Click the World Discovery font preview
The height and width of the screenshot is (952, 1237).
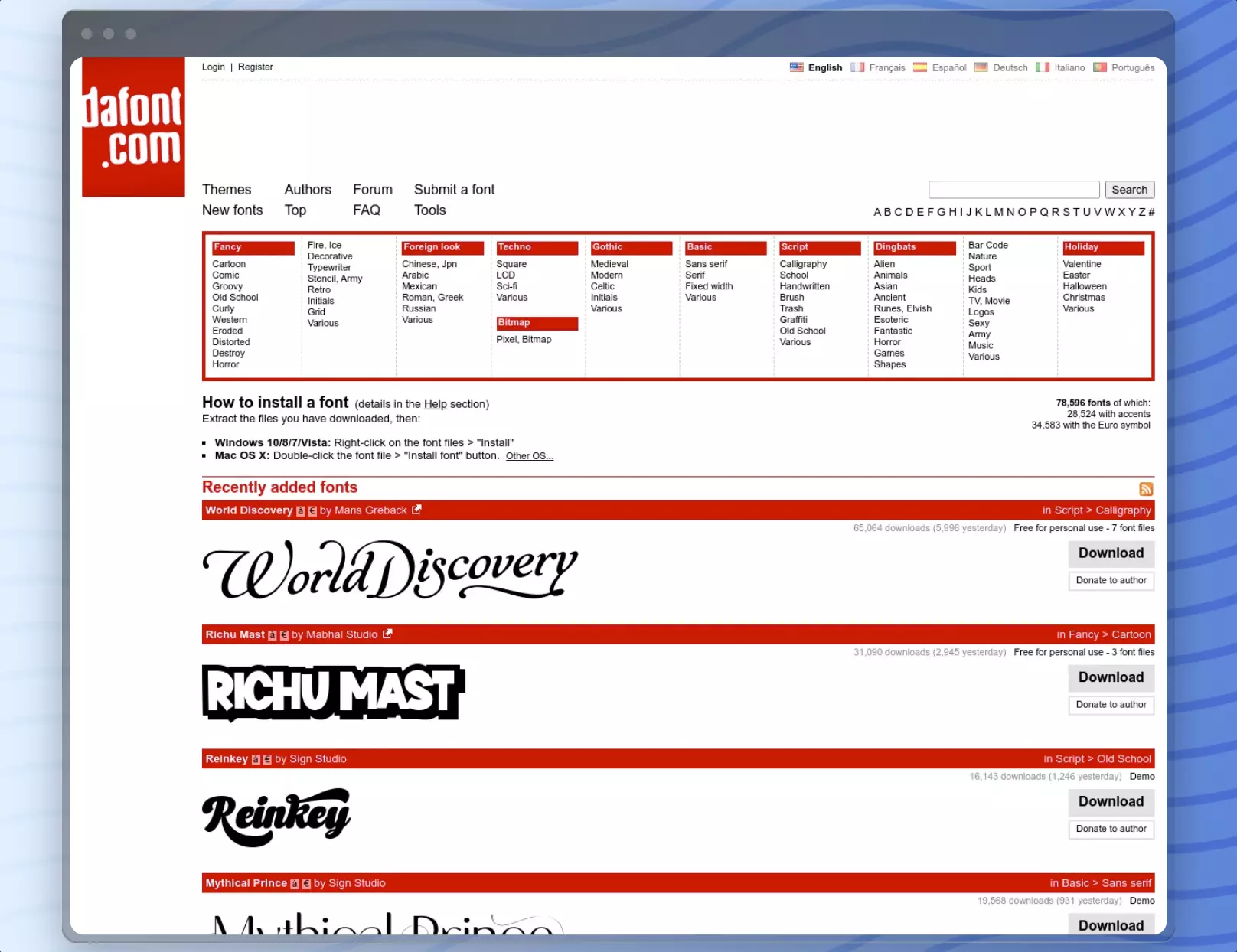pyautogui.click(x=390, y=569)
